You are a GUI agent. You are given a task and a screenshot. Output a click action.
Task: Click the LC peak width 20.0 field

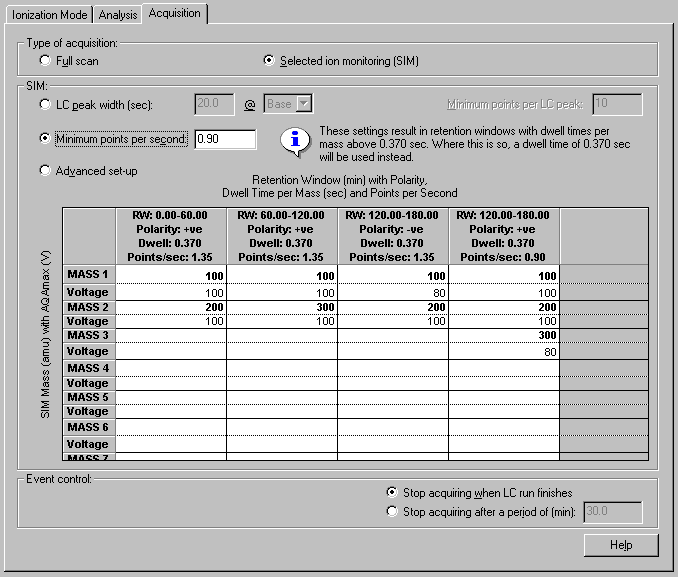click(x=214, y=104)
